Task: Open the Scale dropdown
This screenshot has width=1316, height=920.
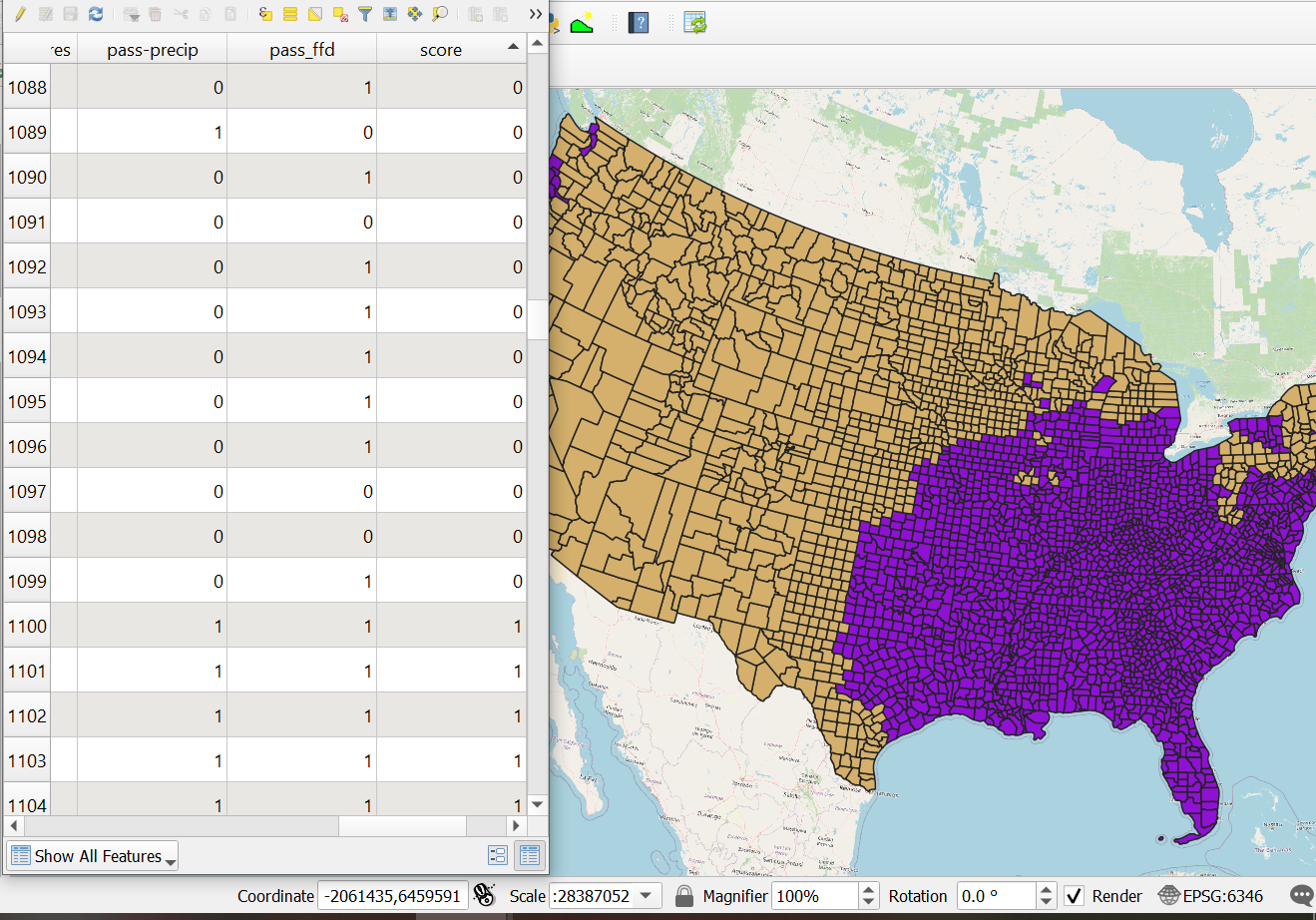Action: (646, 896)
